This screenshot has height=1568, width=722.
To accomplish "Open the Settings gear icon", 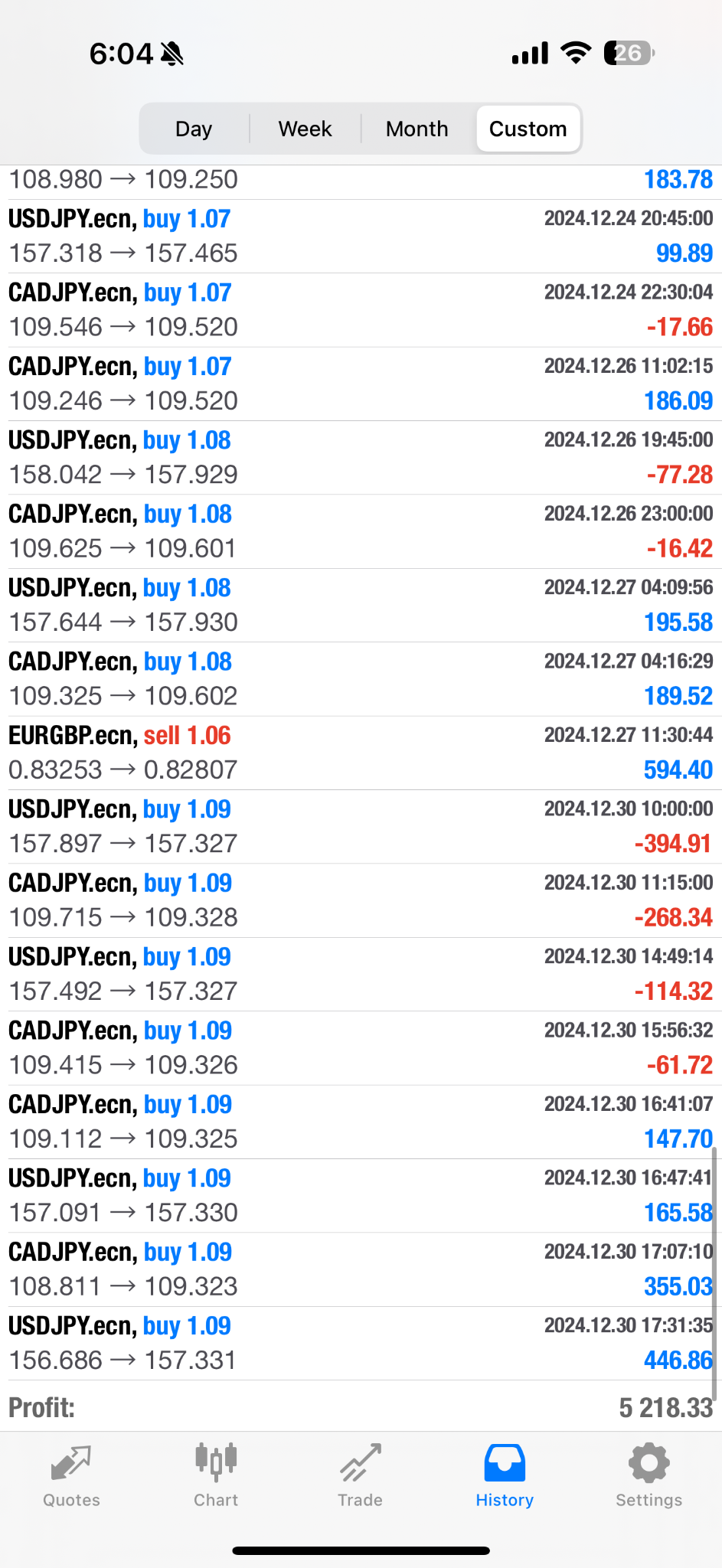I will click(648, 1462).
